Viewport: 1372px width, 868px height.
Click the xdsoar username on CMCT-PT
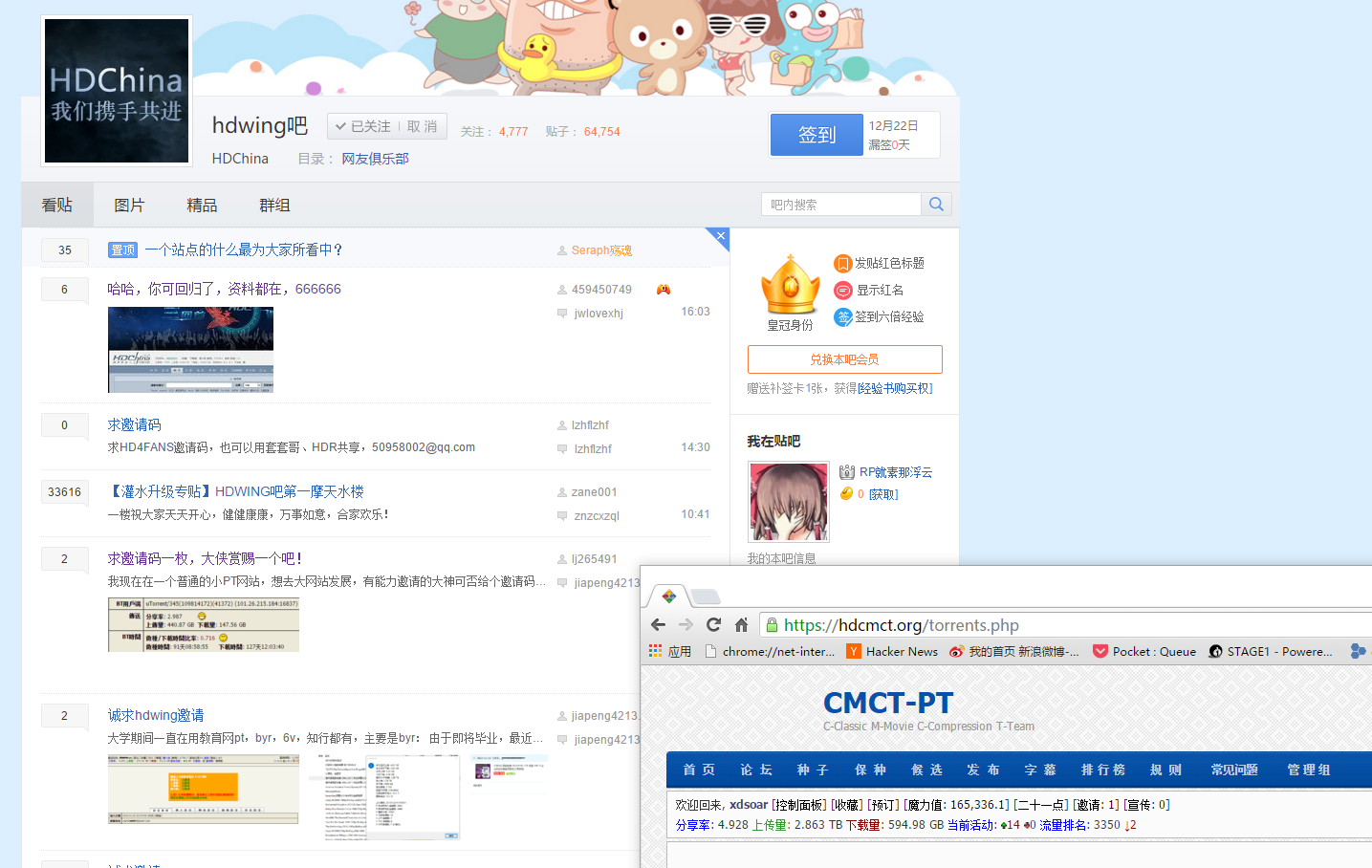pos(749,805)
